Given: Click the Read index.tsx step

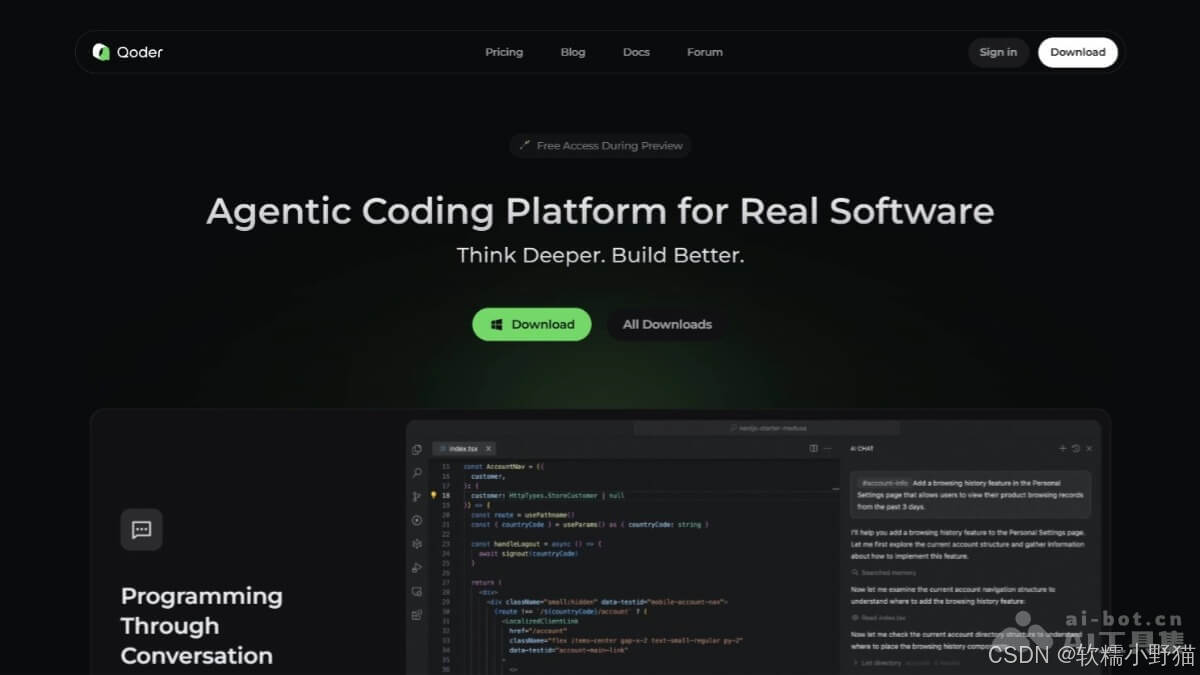Looking at the screenshot, I should tap(878, 618).
